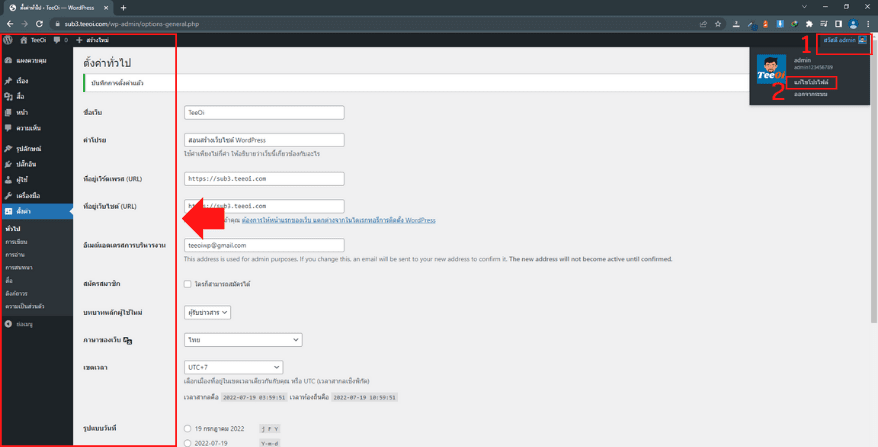Open แผงควบคุม (Dashboard) sidebar icon
878x447 pixels.
tap(8, 60)
